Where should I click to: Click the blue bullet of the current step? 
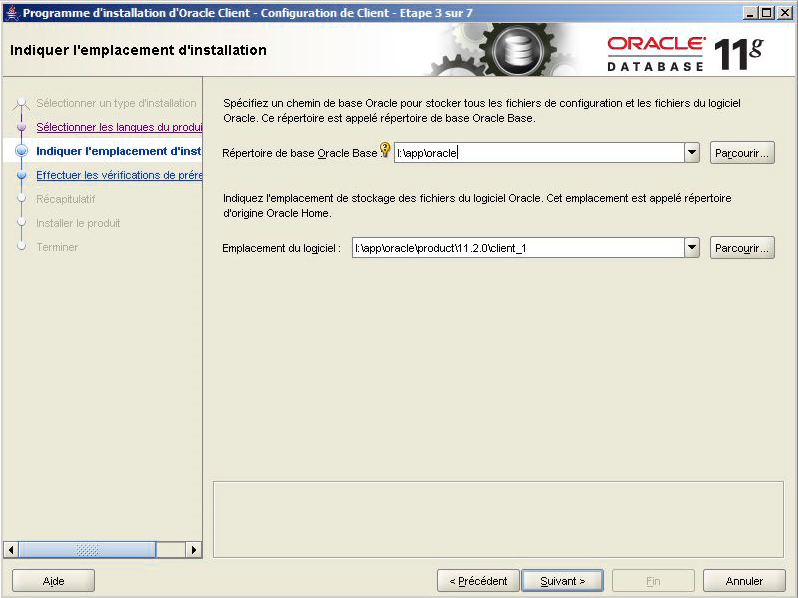(x=21, y=151)
